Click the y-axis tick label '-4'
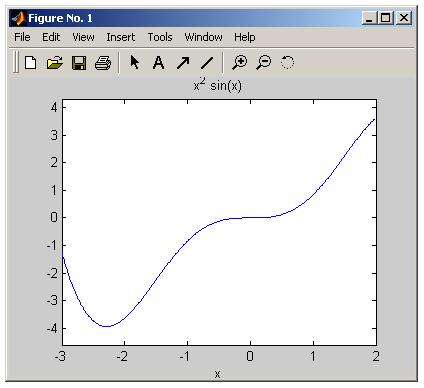424x388 pixels. pyautogui.click(x=52, y=329)
